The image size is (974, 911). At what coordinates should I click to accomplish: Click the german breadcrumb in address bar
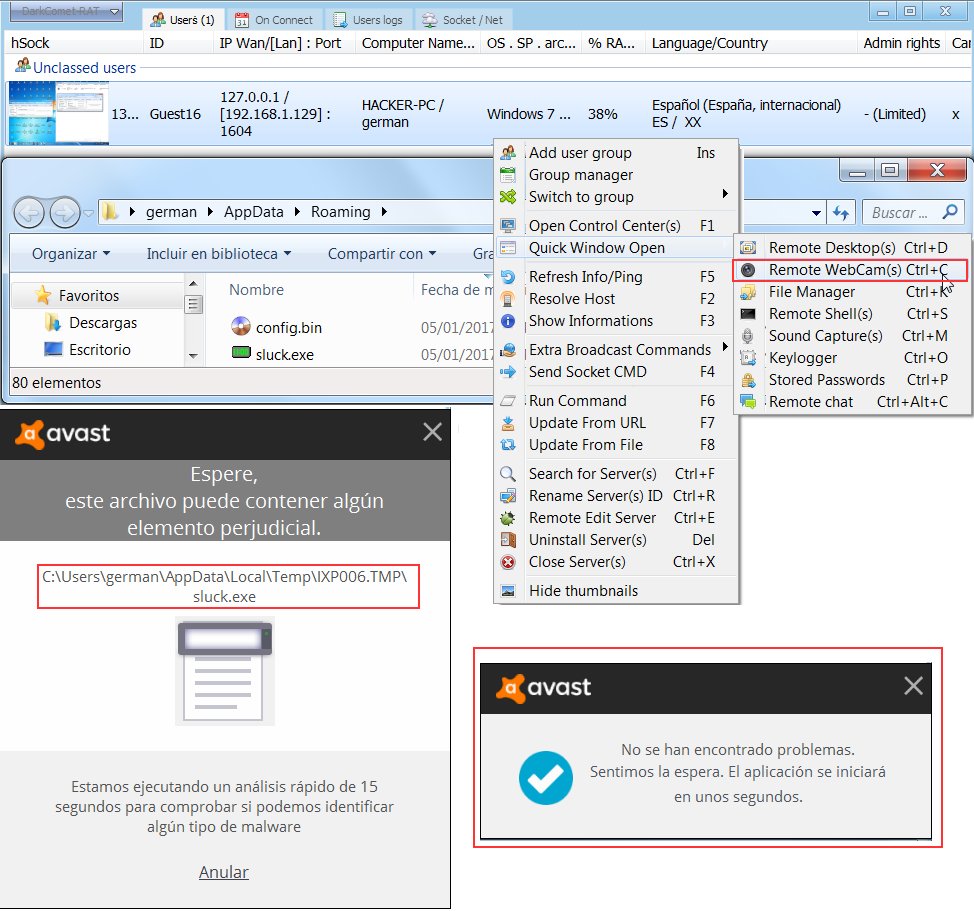point(171,212)
